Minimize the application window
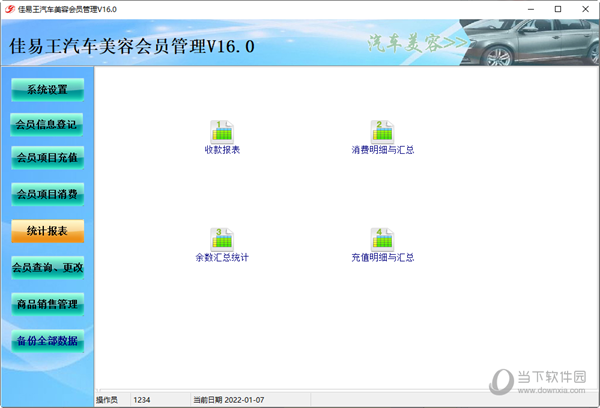The height and width of the screenshot is (408, 600). pos(531,9)
